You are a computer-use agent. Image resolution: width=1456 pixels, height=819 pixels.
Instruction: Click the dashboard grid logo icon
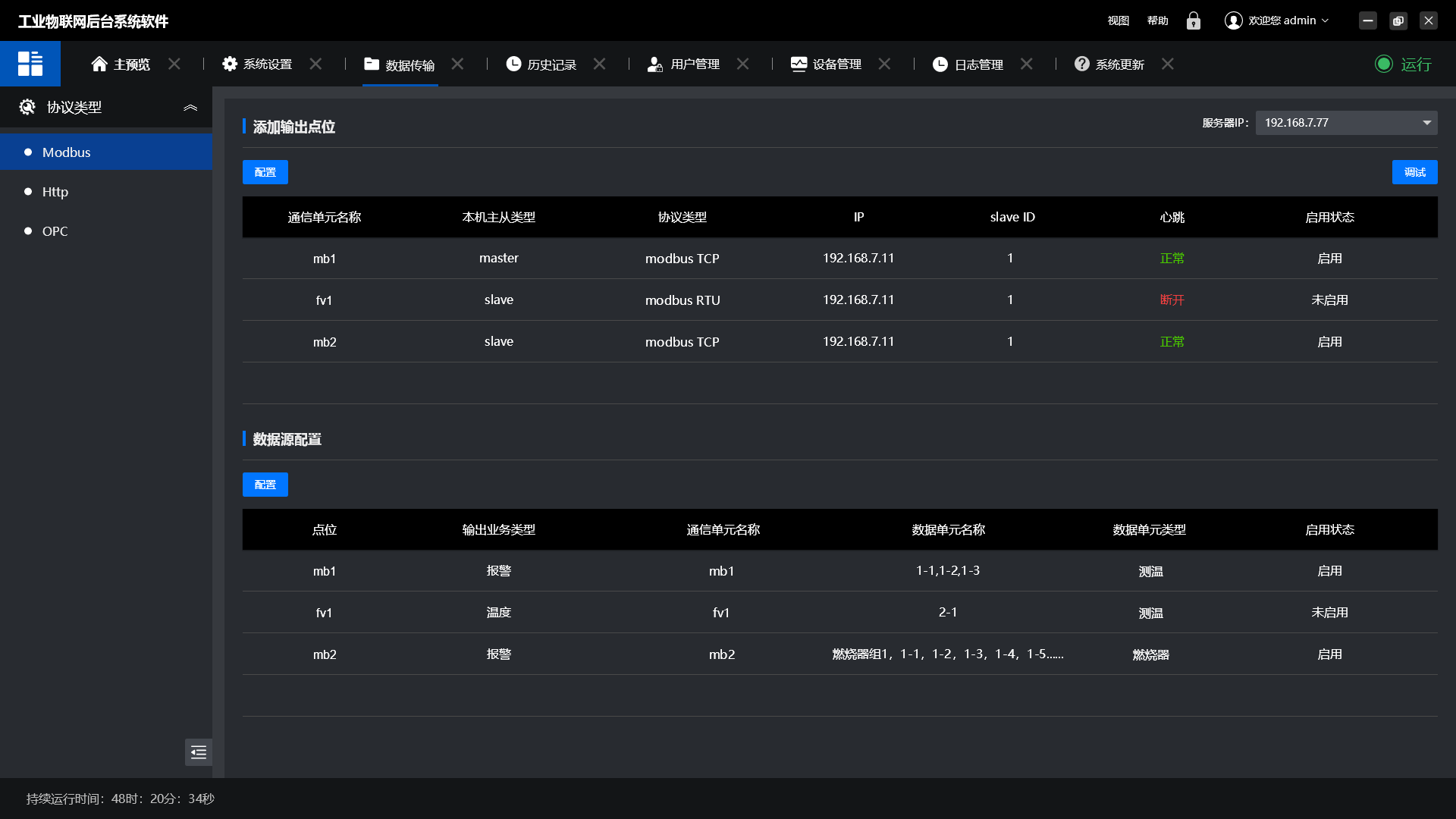[x=30, y=64]
